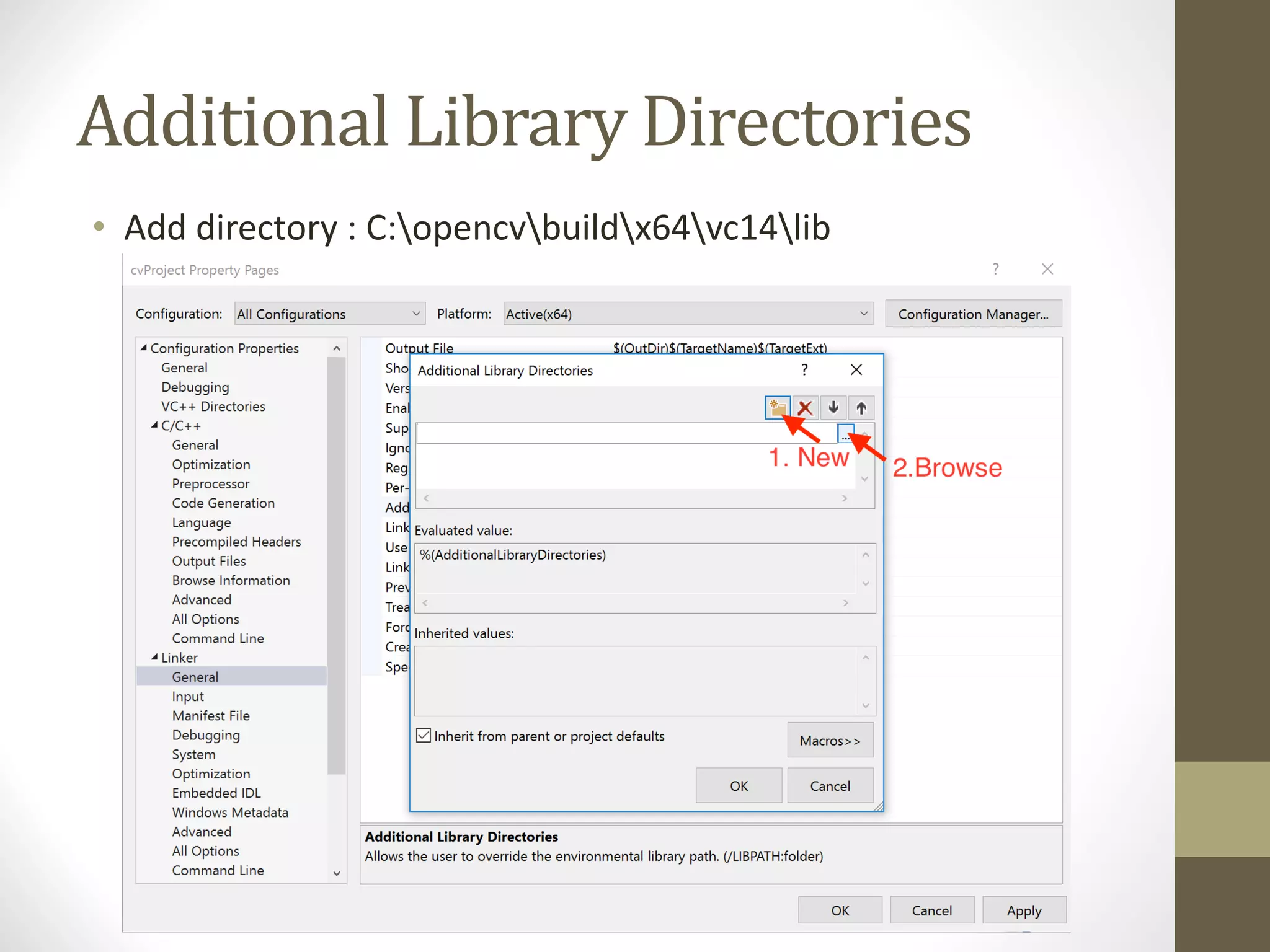Screen dimensions: 1270x952
Task: Click the red Delete Line icon
Action: pos(805,408)
